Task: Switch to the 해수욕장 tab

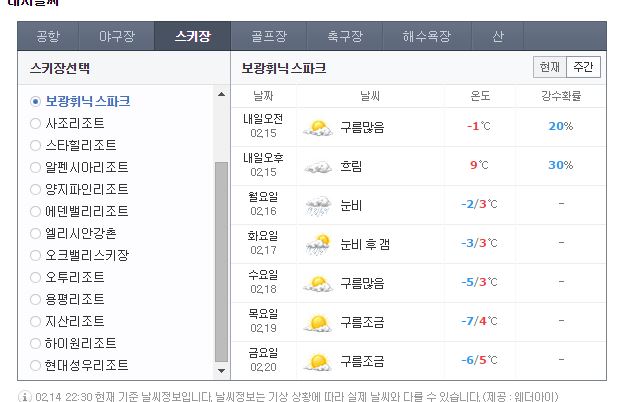Action: (x=427, y=36)
